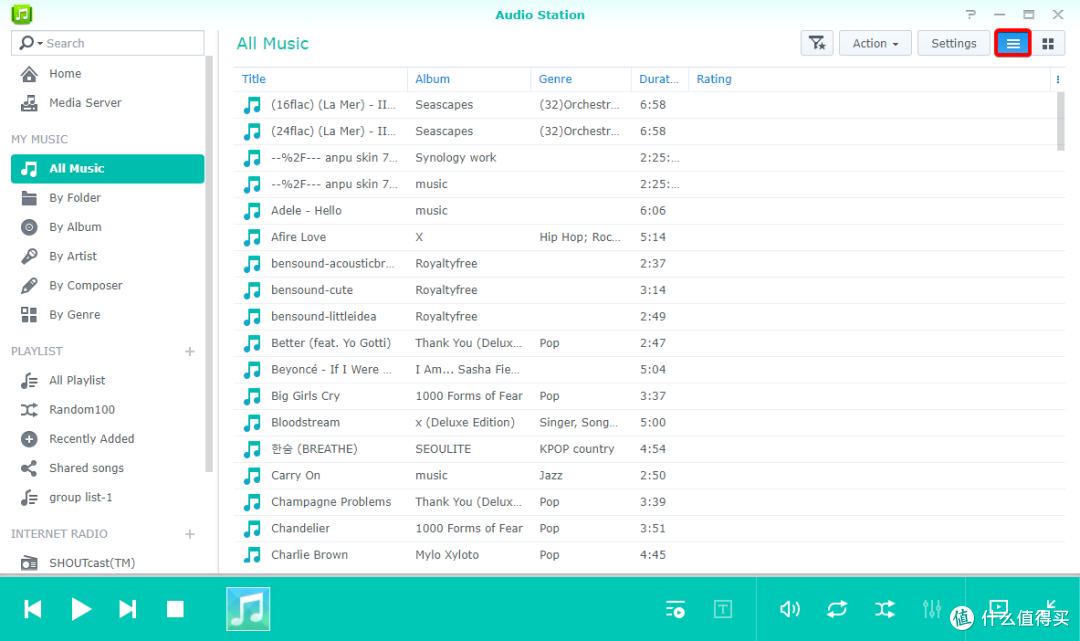Open the play queue icon
The height and width of the screenshot is (641, 1080).
coord(676,609)
